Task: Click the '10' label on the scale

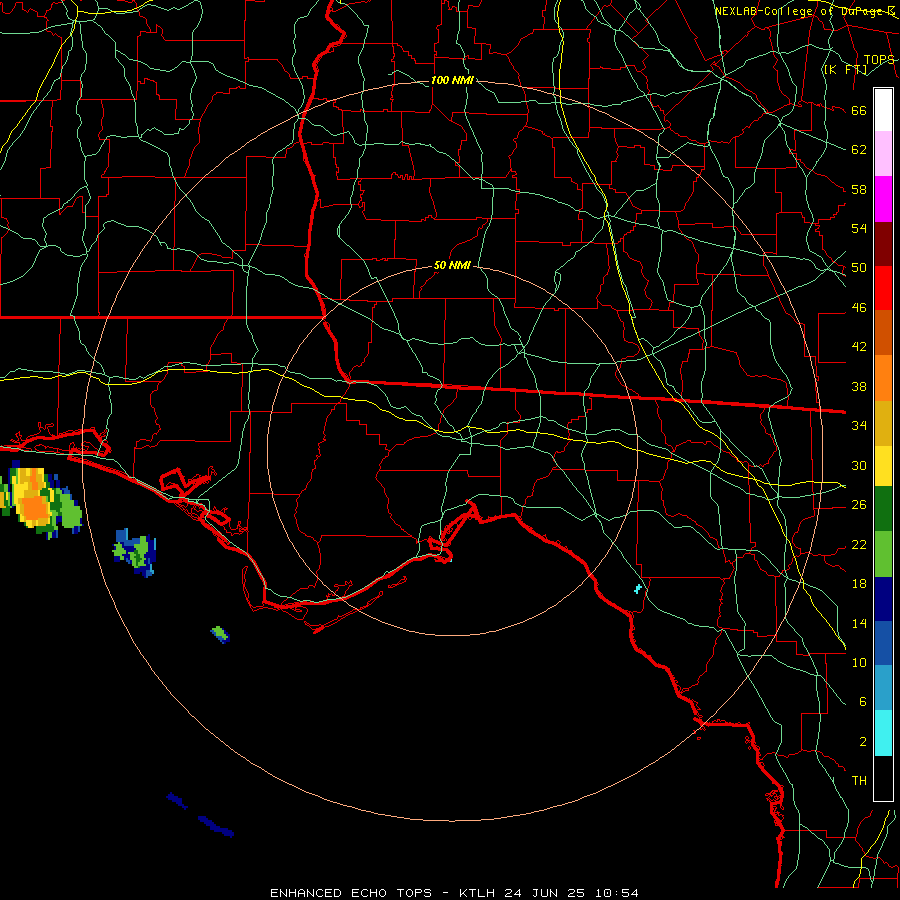Action: pos(859,662)
